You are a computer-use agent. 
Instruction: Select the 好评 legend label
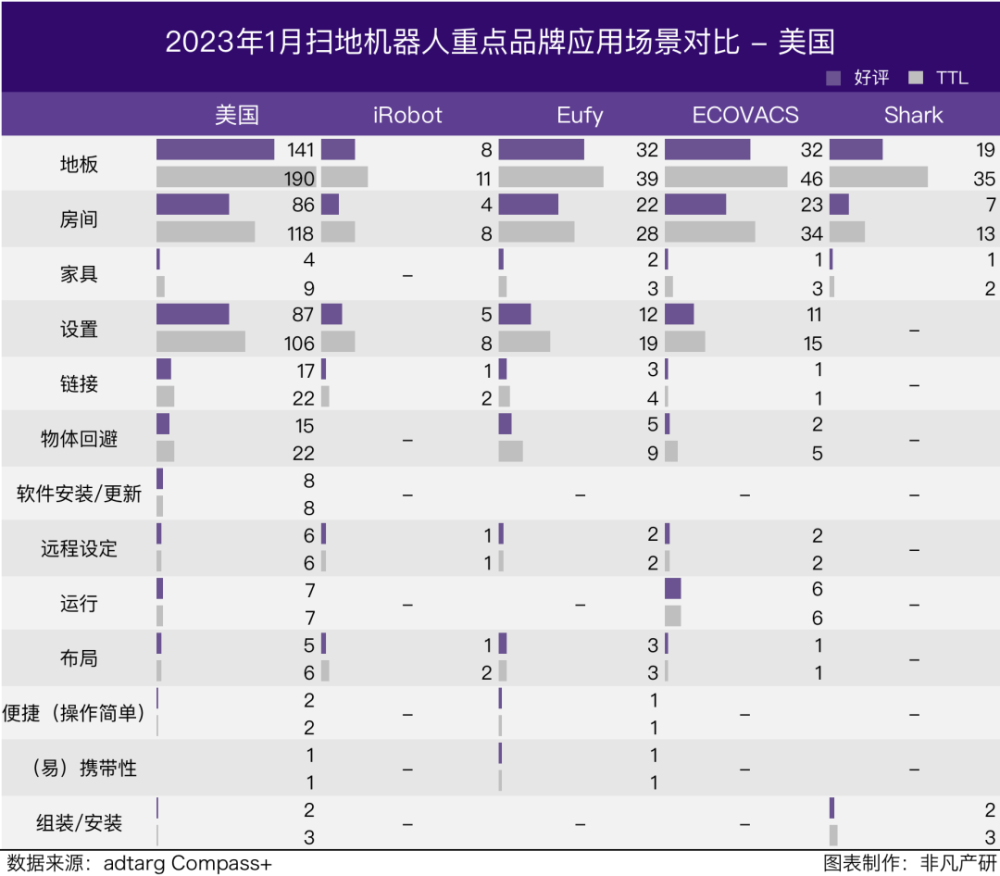click(x=871, y=78)
